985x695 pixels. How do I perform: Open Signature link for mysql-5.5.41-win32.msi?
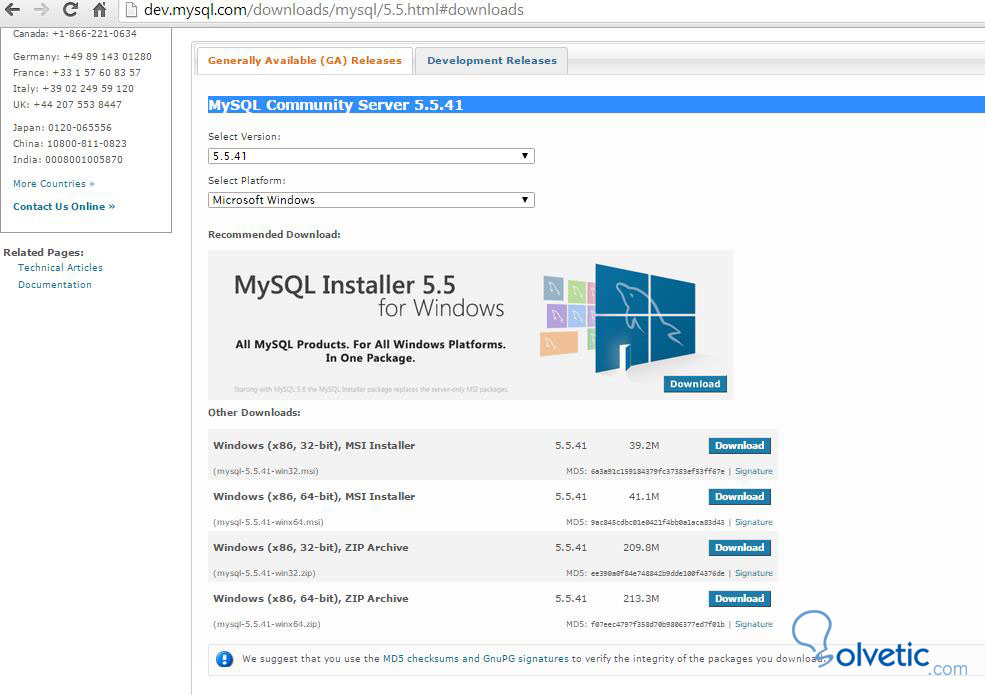[x=754, y=471]
